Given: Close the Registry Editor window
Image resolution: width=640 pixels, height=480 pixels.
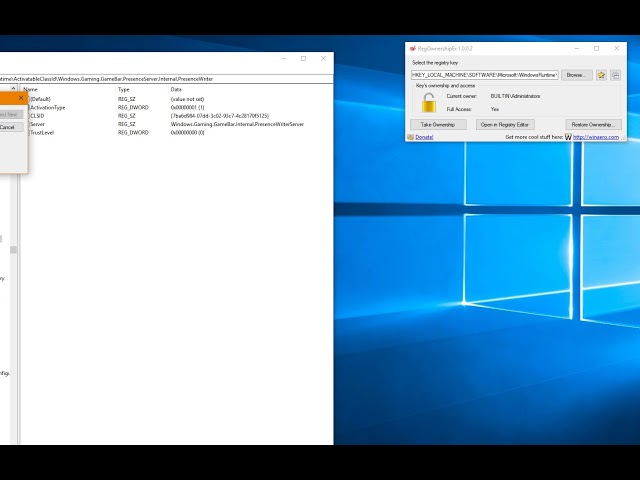Looking at the screenshot, I should (x=323, y=59).
